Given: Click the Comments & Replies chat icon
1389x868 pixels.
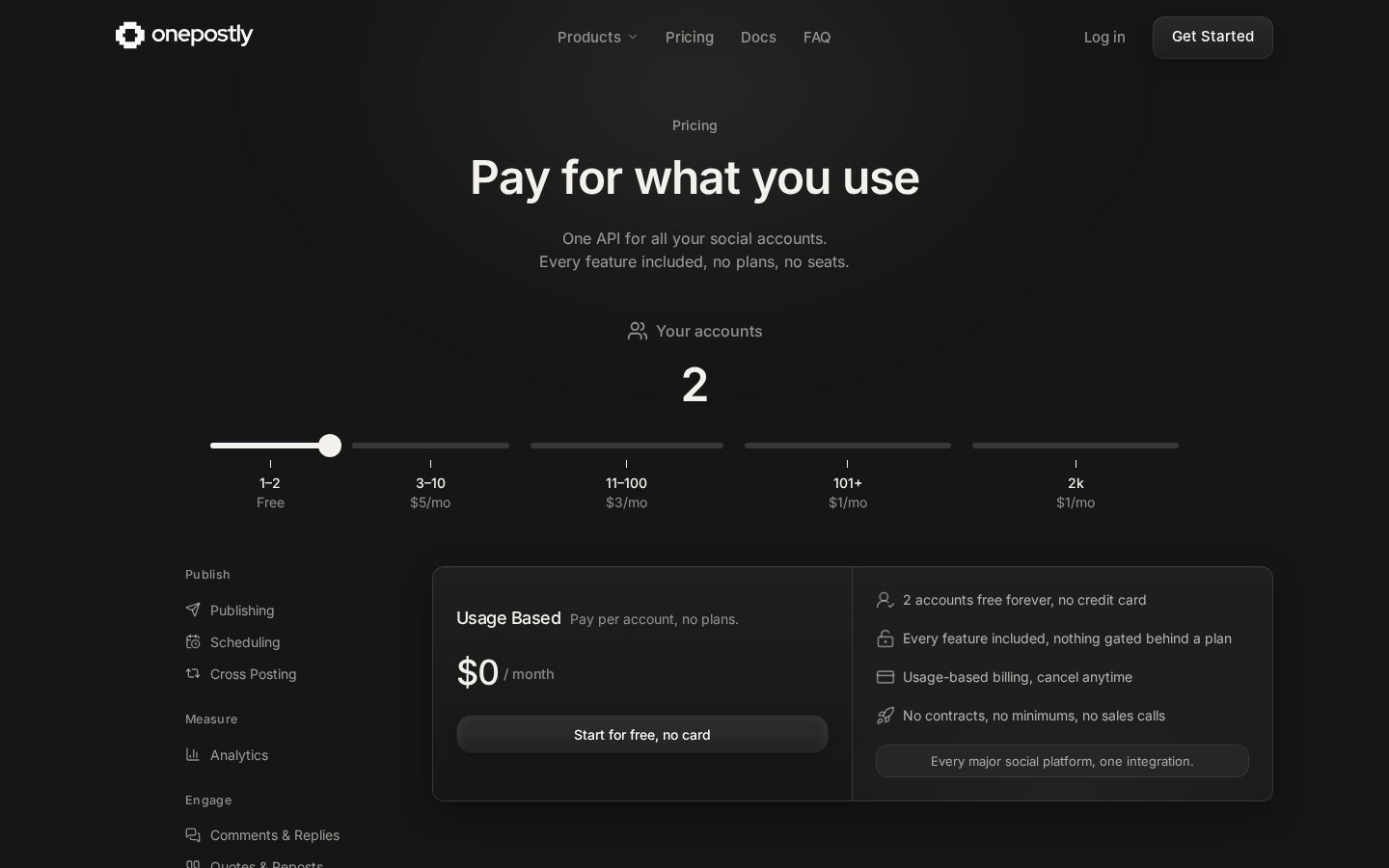Looking at the screenshot, I should 193,834.
